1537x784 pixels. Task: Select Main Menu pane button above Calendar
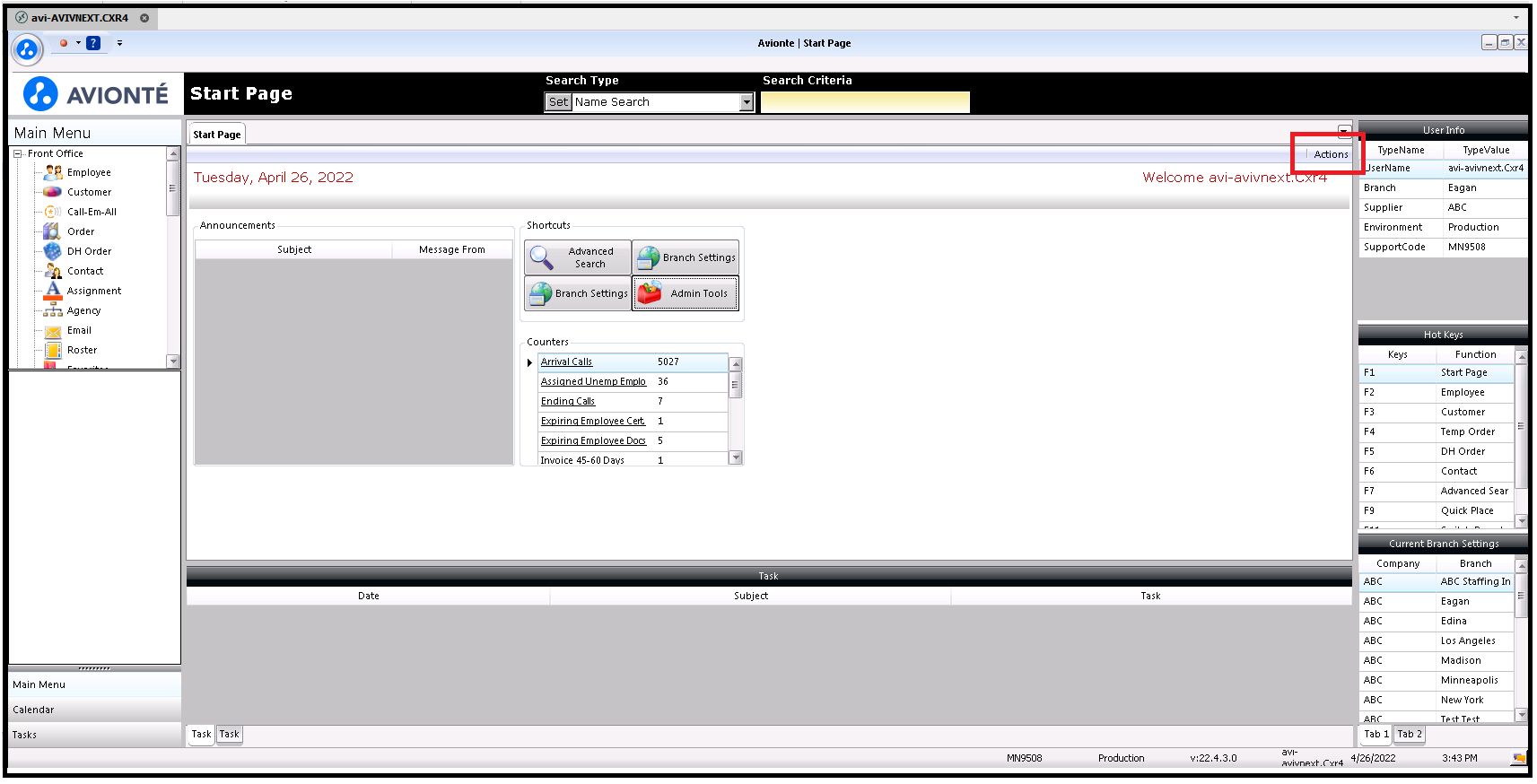pos(94,684)
